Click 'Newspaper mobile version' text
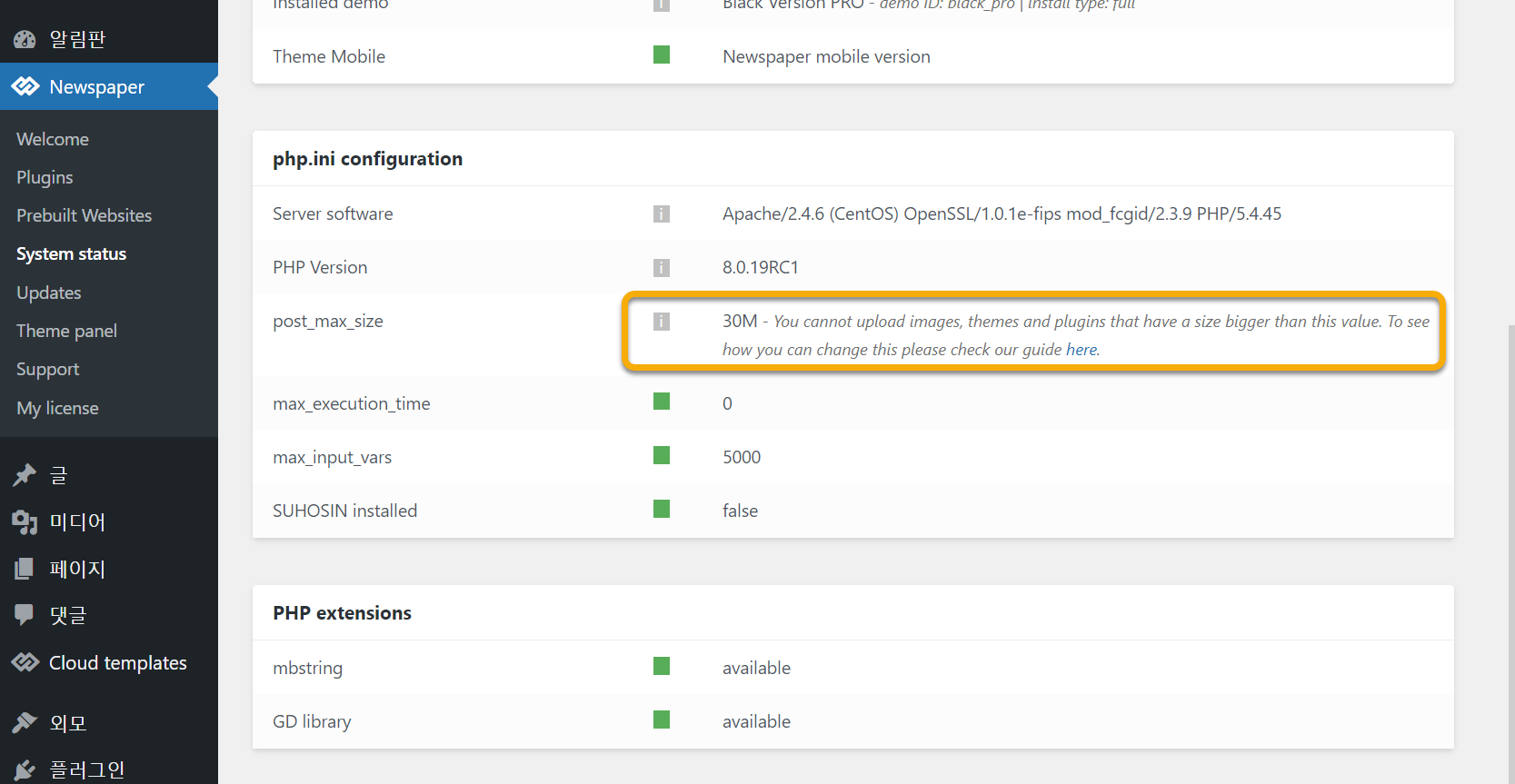Screen dimensions: 1515x784 click(x=826, y=56)
